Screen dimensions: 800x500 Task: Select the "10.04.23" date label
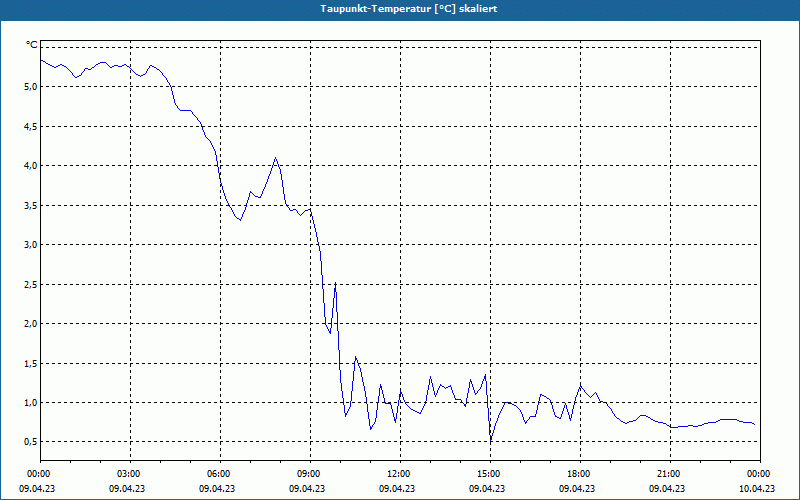pos(757,488)
